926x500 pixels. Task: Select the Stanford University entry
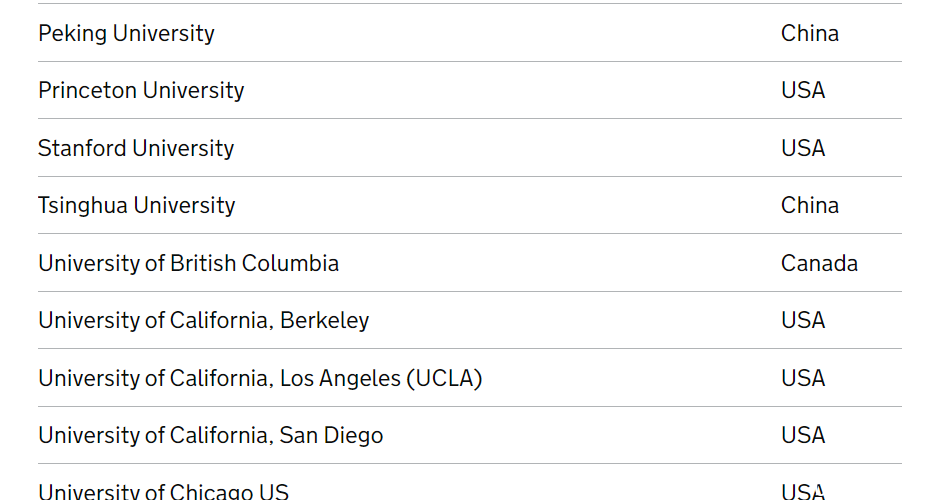coord(136,148)
